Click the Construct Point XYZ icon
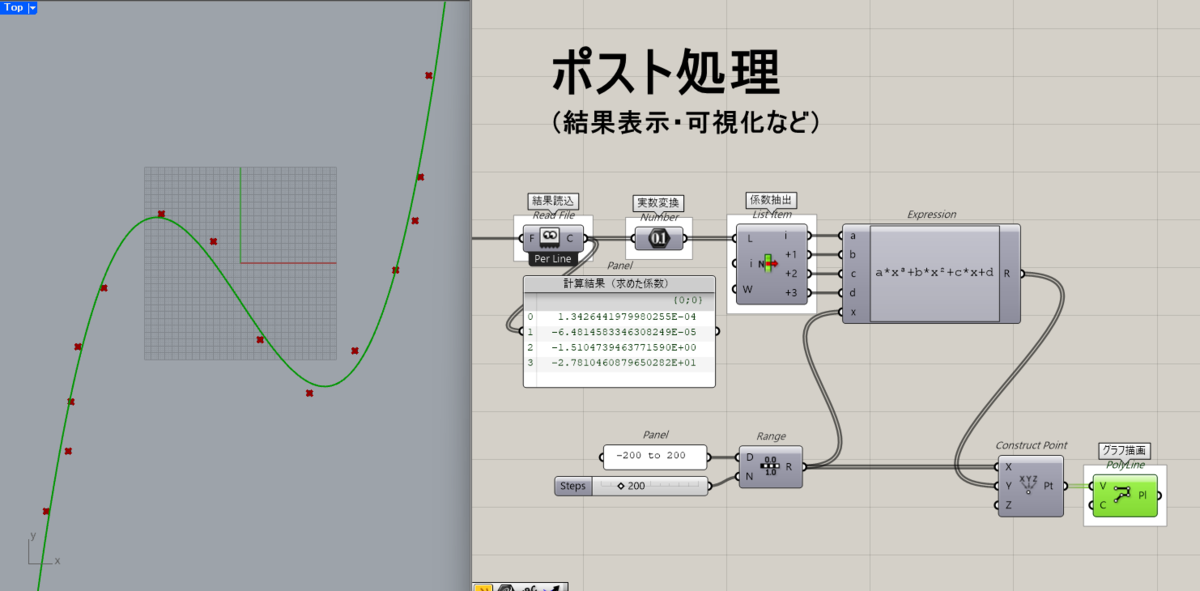This screenshot has width=1200, height=591. [x=1028, y=485]
